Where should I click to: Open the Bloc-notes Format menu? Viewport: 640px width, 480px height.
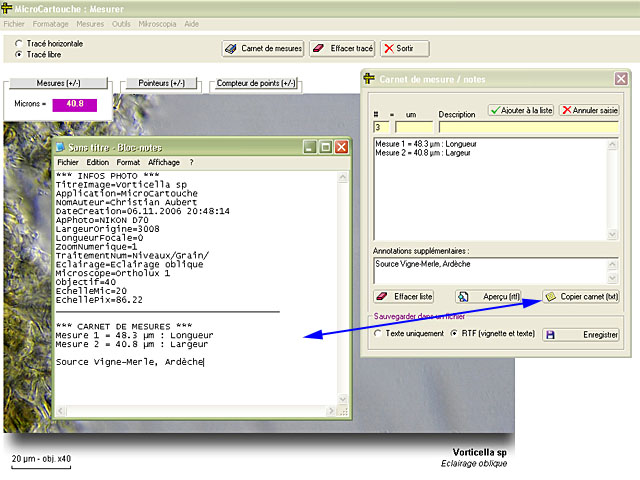point(128,162)
